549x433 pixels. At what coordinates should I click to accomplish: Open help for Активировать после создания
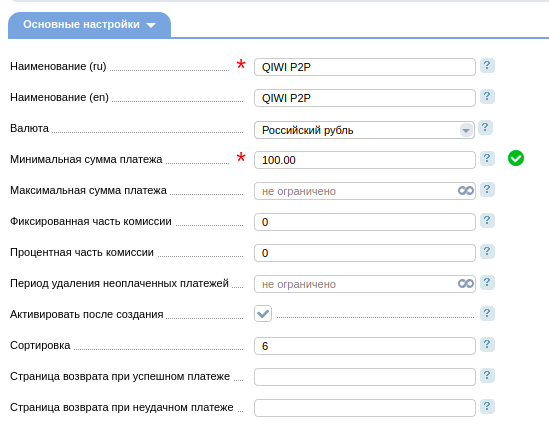(487, 313)
